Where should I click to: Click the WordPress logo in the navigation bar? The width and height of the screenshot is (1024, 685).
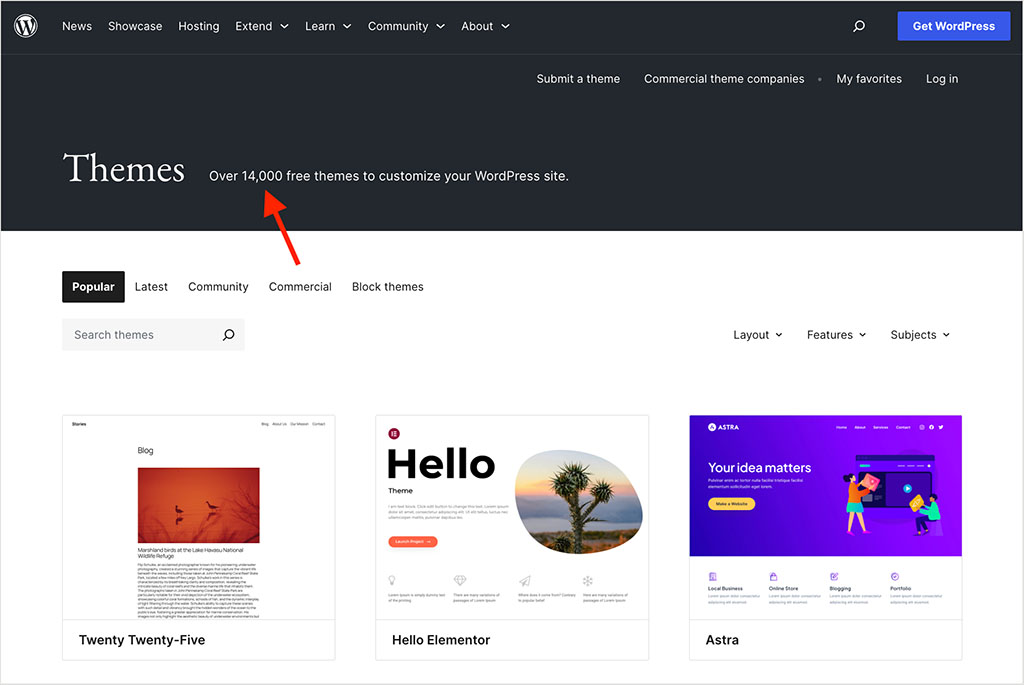(x=25, y=26)
